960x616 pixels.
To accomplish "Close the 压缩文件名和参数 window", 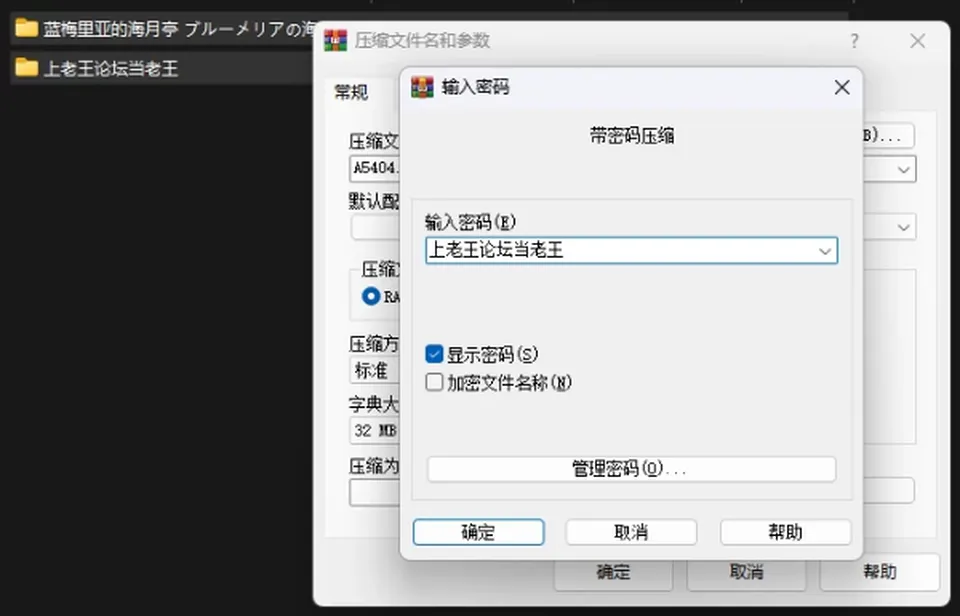I will click(917, 41).
